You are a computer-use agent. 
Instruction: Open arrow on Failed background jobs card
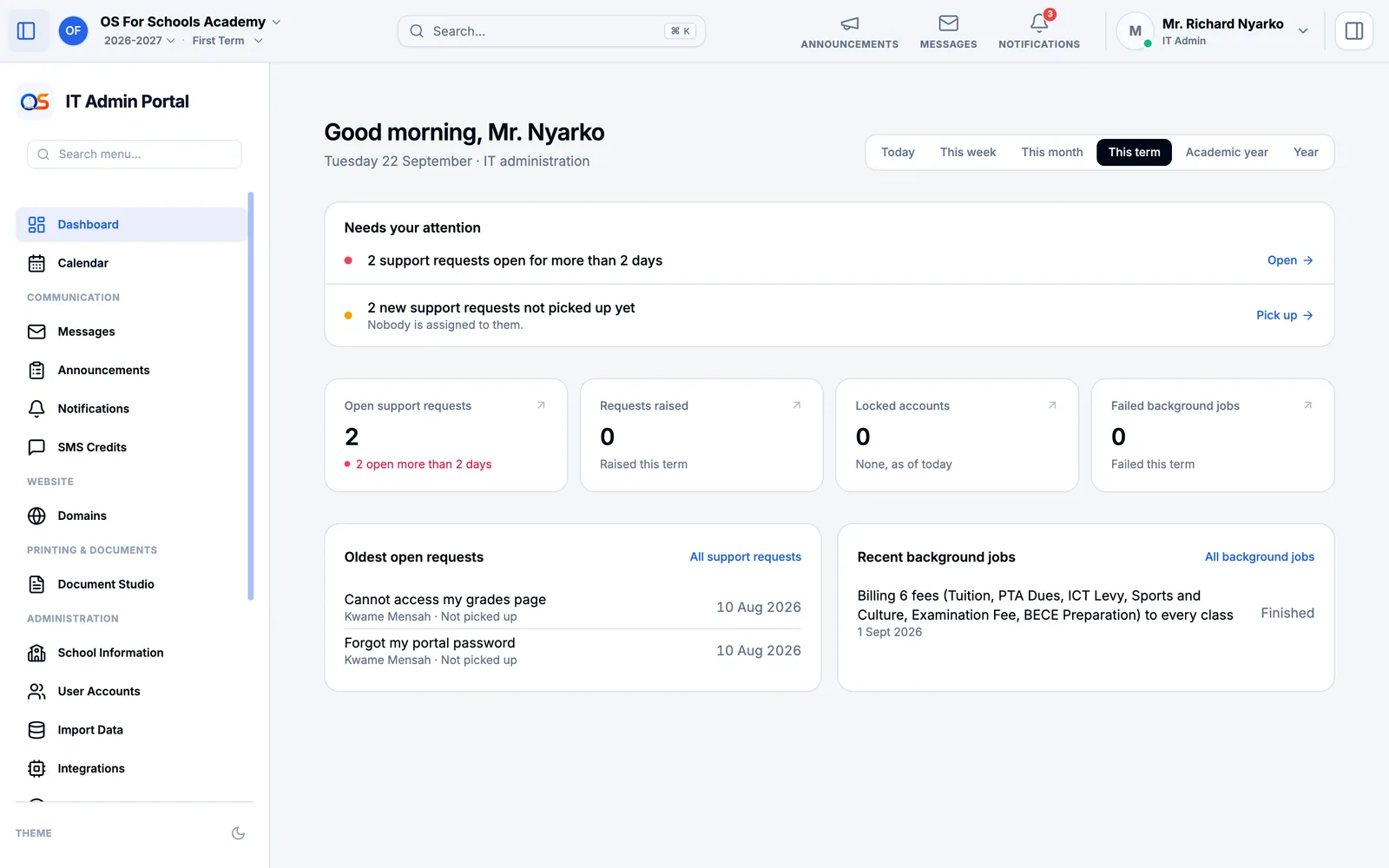tap(1307, 405)
